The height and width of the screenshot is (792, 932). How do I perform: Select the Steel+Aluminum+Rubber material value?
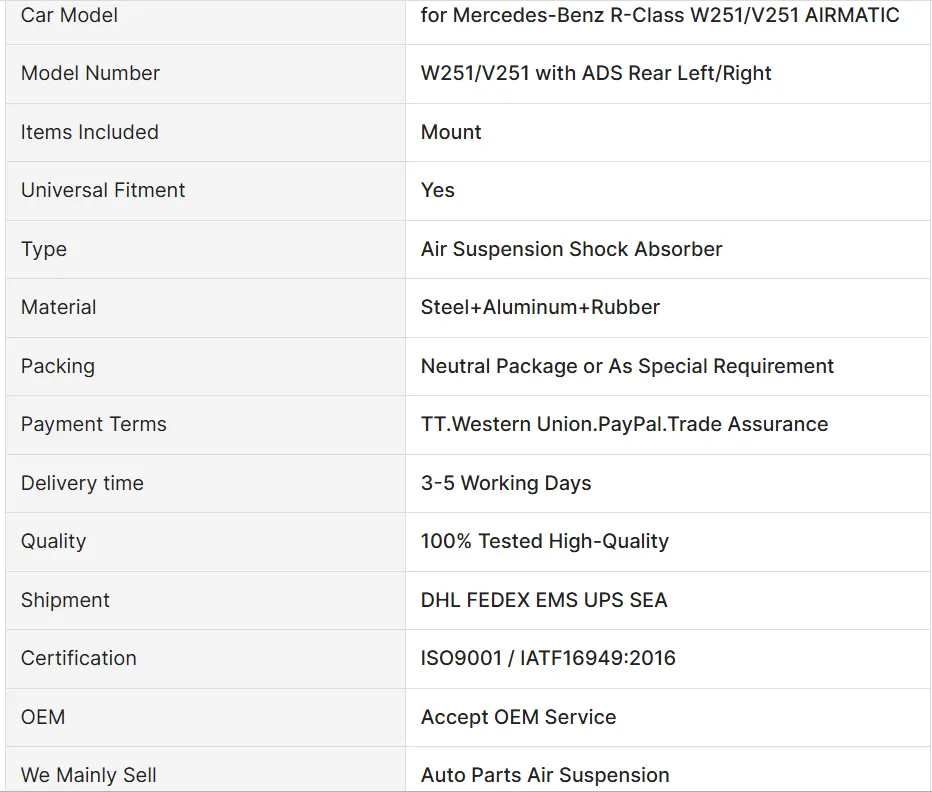tap(540, 307)
